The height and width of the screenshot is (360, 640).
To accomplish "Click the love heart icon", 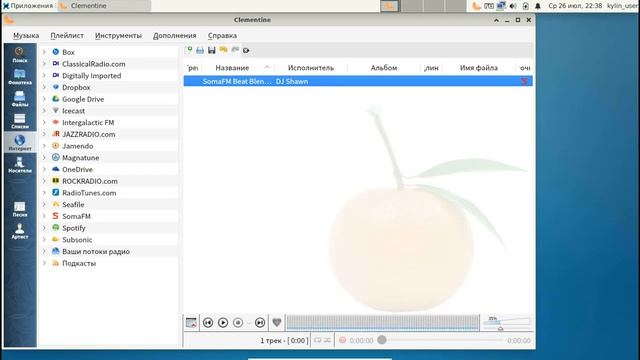I will pyautogui.click(x=277, y=322).
